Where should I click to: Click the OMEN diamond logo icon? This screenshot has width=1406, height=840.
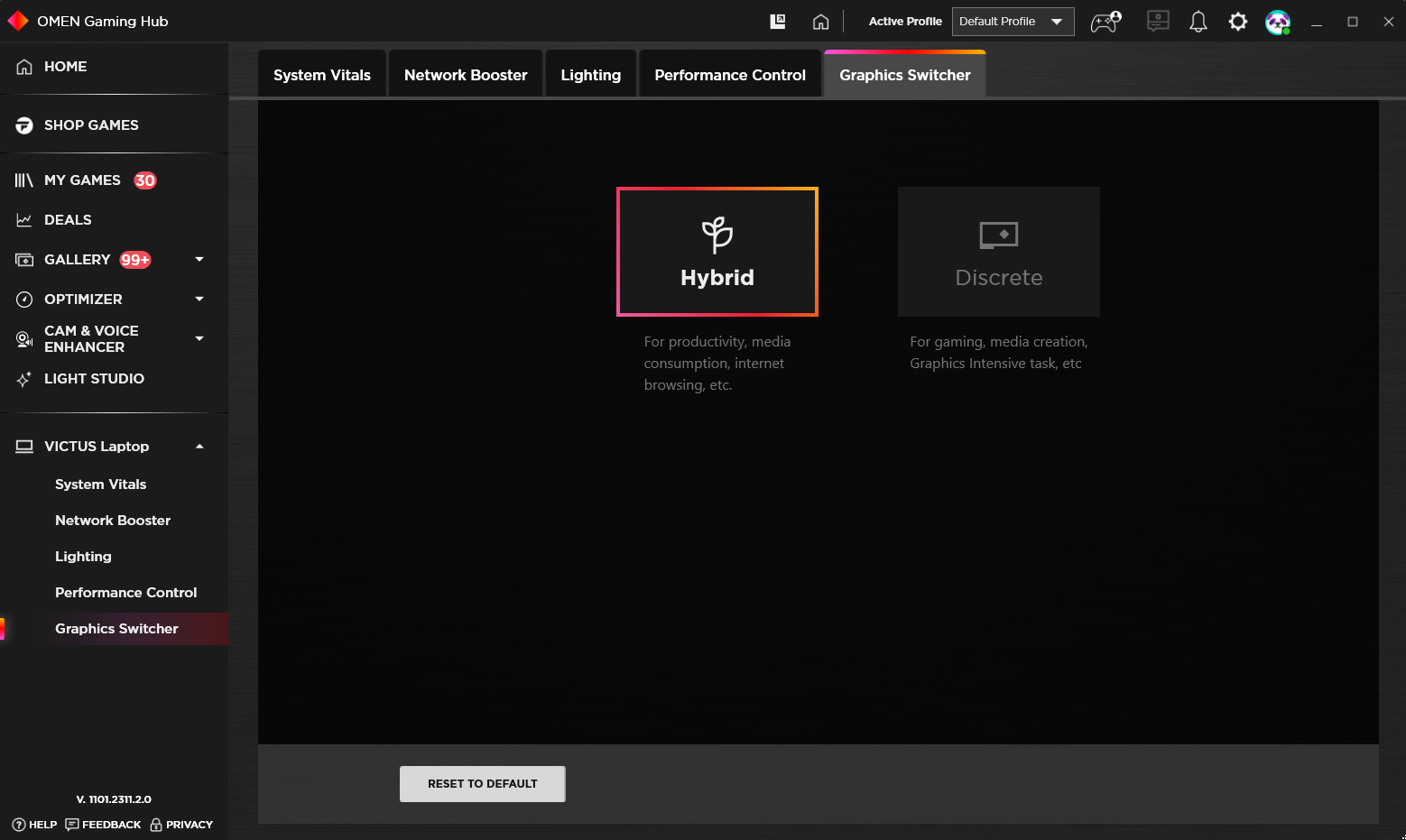pos(17,21)
